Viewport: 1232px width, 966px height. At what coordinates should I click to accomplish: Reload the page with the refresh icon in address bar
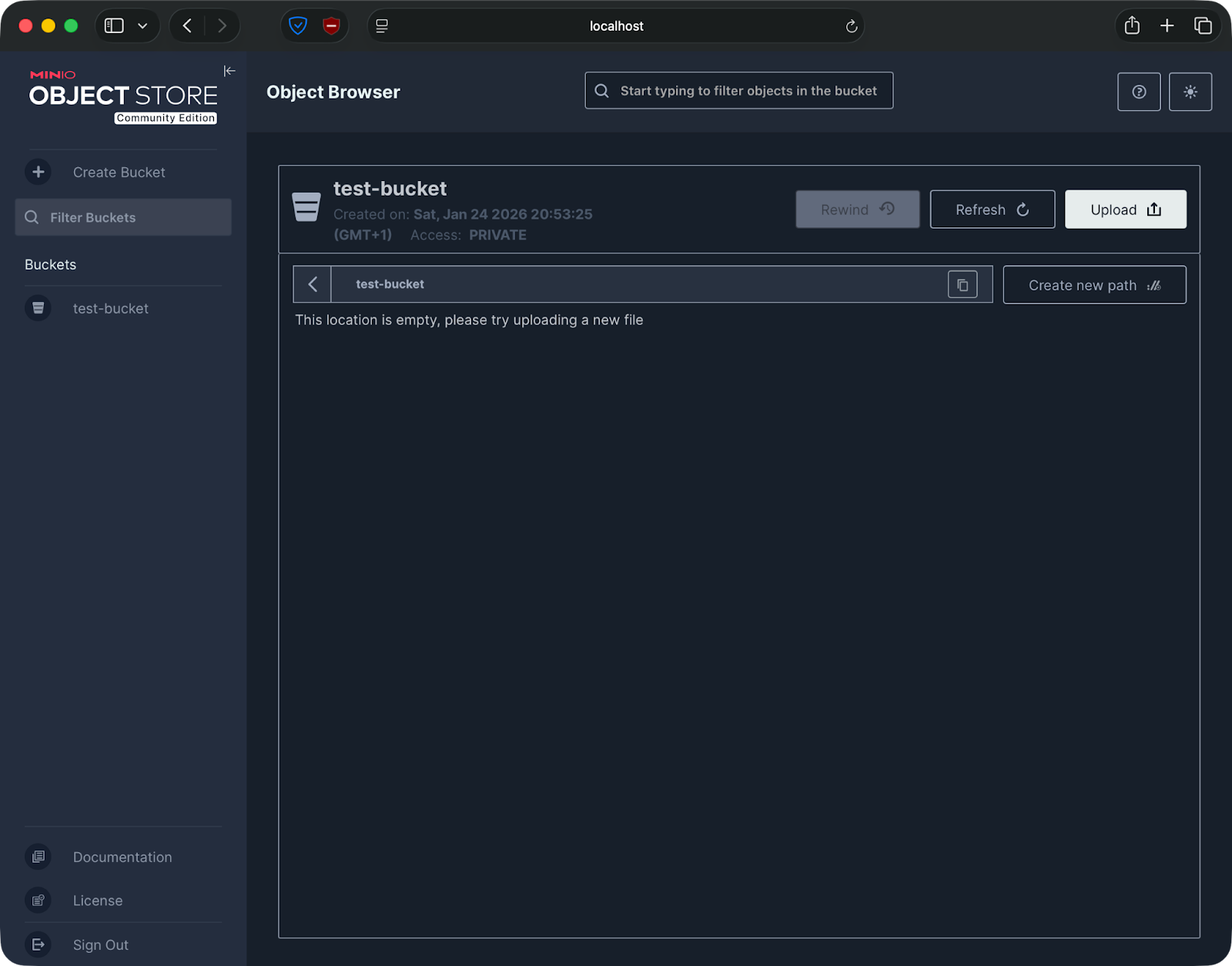tap(851, 25)
